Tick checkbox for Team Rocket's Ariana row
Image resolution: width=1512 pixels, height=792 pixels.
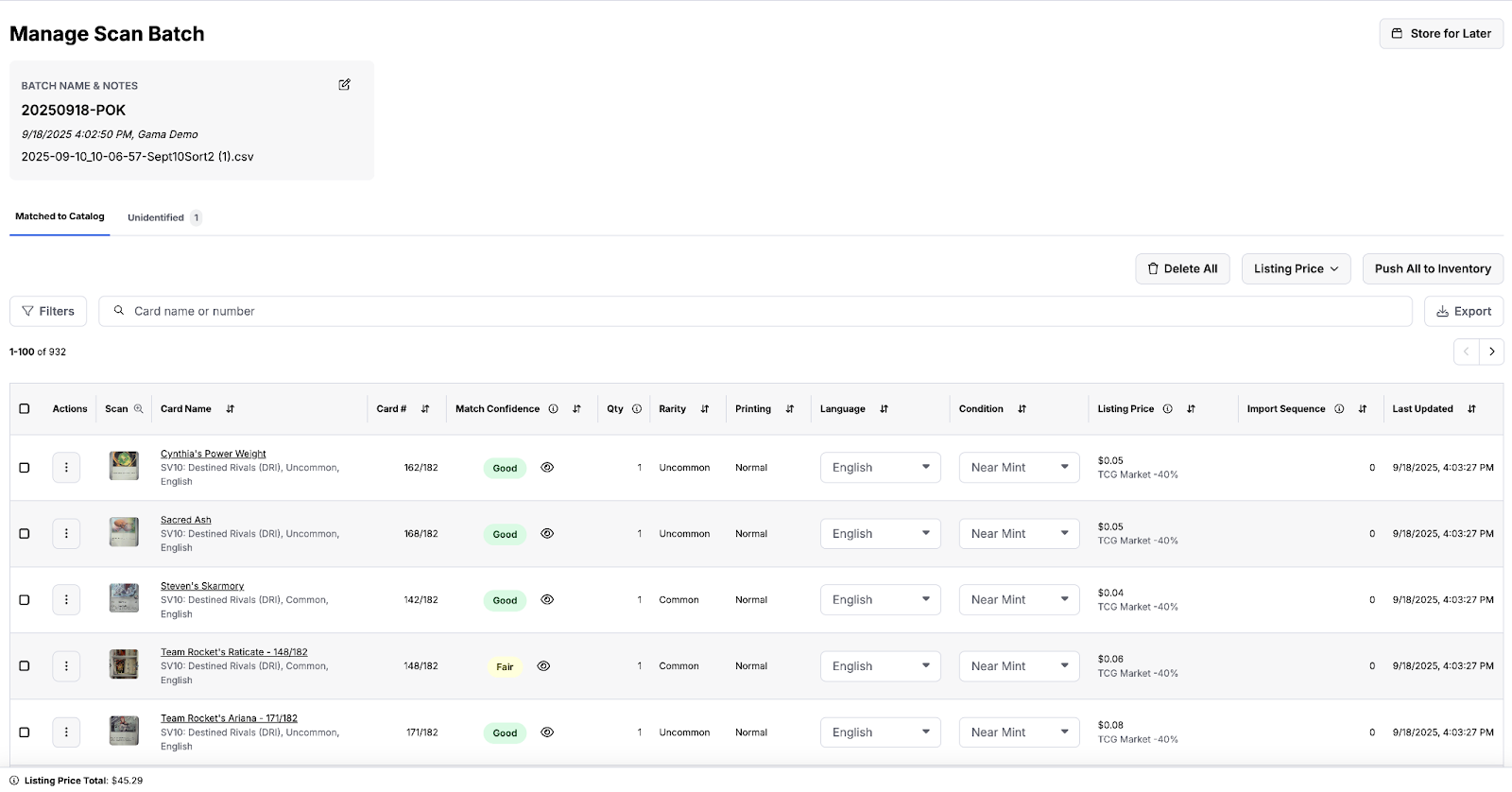click(x=25, y=732)
